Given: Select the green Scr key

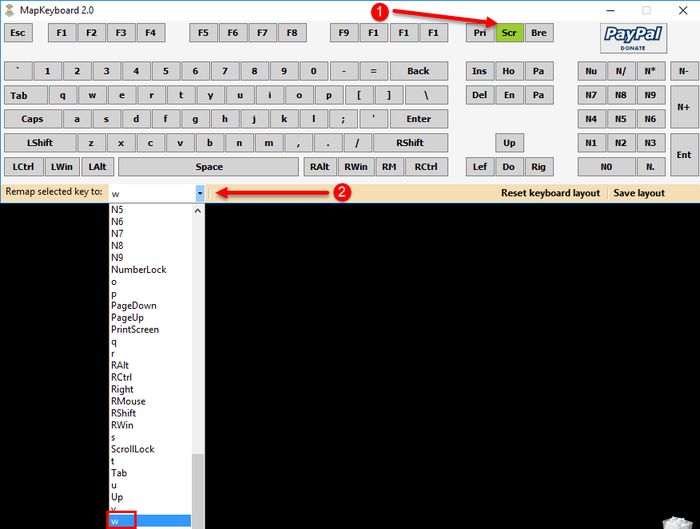Looking at the screenshot, I should click(x=509, y=33).
